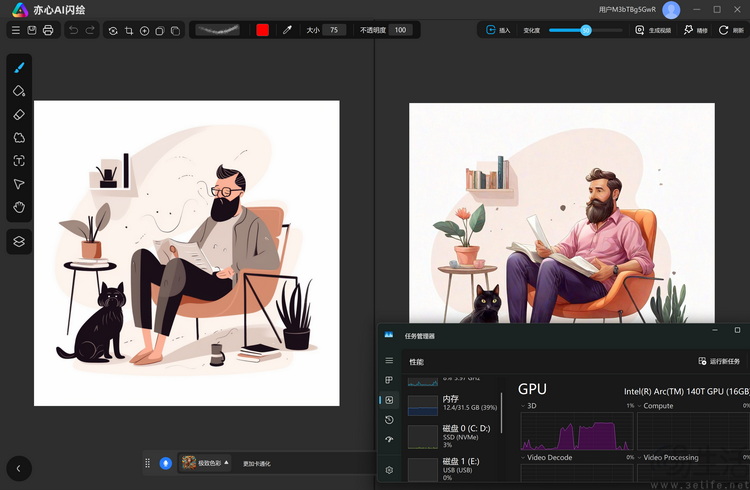Open the 极致色彩 style dropdown

[x=205, y=463]
